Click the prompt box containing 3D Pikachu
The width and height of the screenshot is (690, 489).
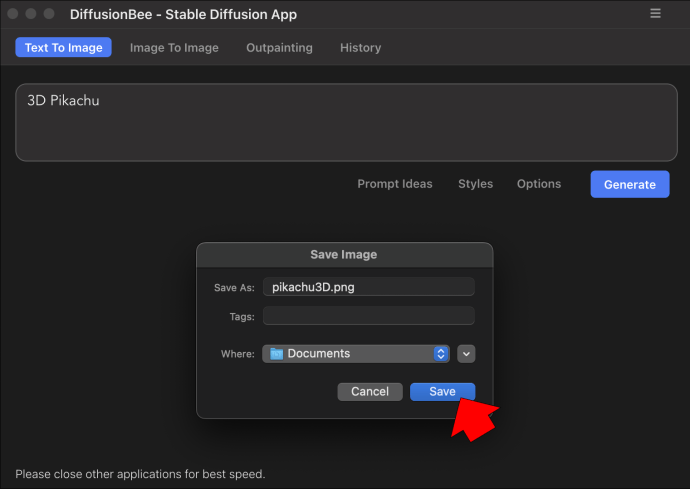click(346, 122)
